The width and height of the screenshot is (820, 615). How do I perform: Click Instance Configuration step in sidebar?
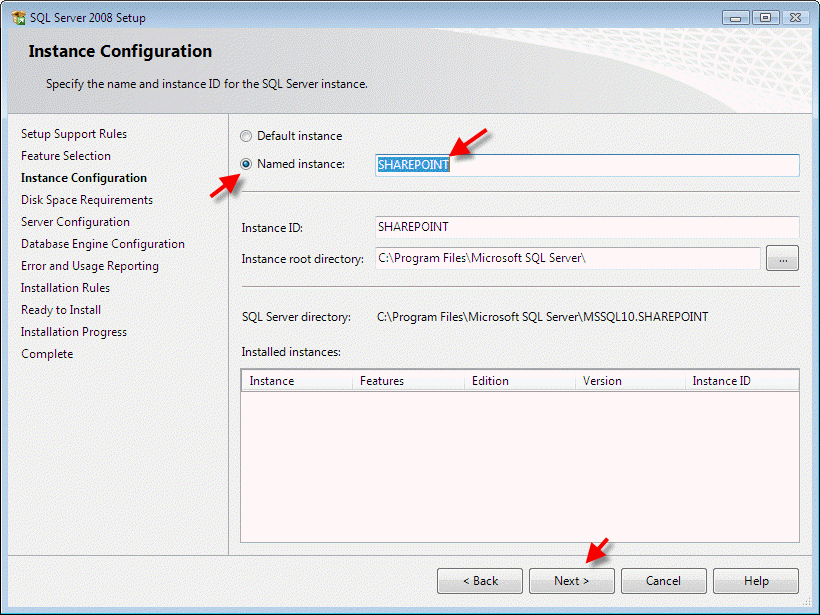[84, 178]
